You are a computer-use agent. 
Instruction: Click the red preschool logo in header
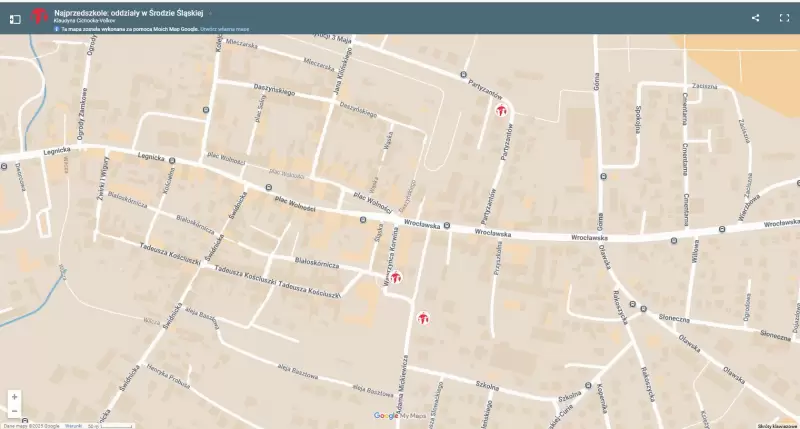pyautogui.click(x=40, y=16)
